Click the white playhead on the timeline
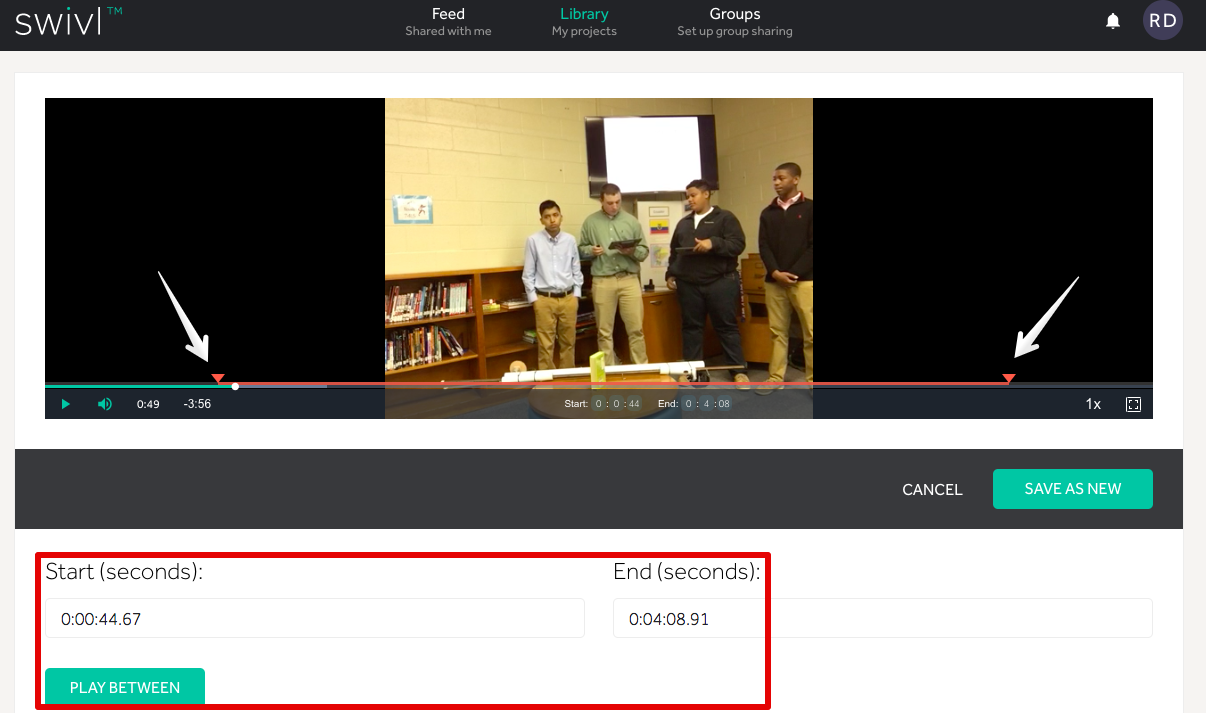The height and width of the screenshot is (713, 1206). point(235,386)
